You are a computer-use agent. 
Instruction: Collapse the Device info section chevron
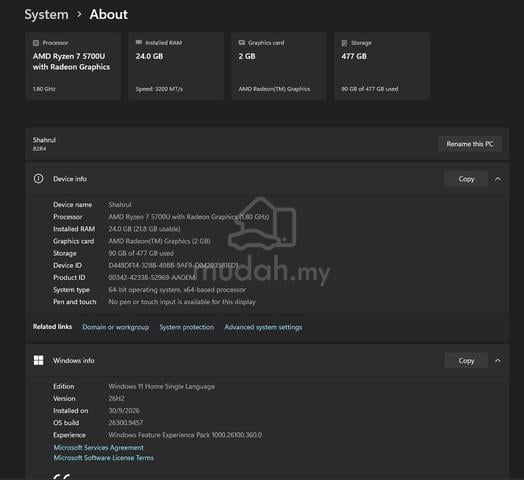coord(498,179)
